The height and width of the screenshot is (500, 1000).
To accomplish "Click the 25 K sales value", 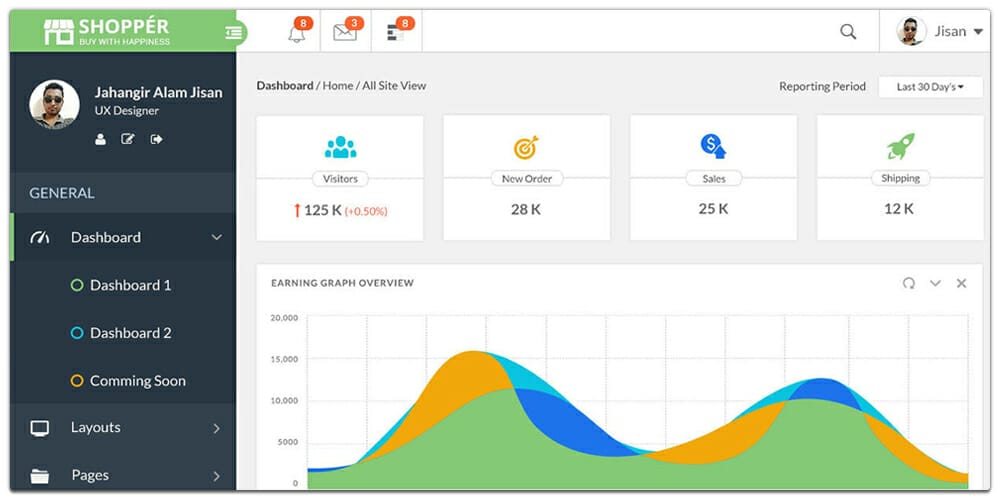I will click(713, 209).
